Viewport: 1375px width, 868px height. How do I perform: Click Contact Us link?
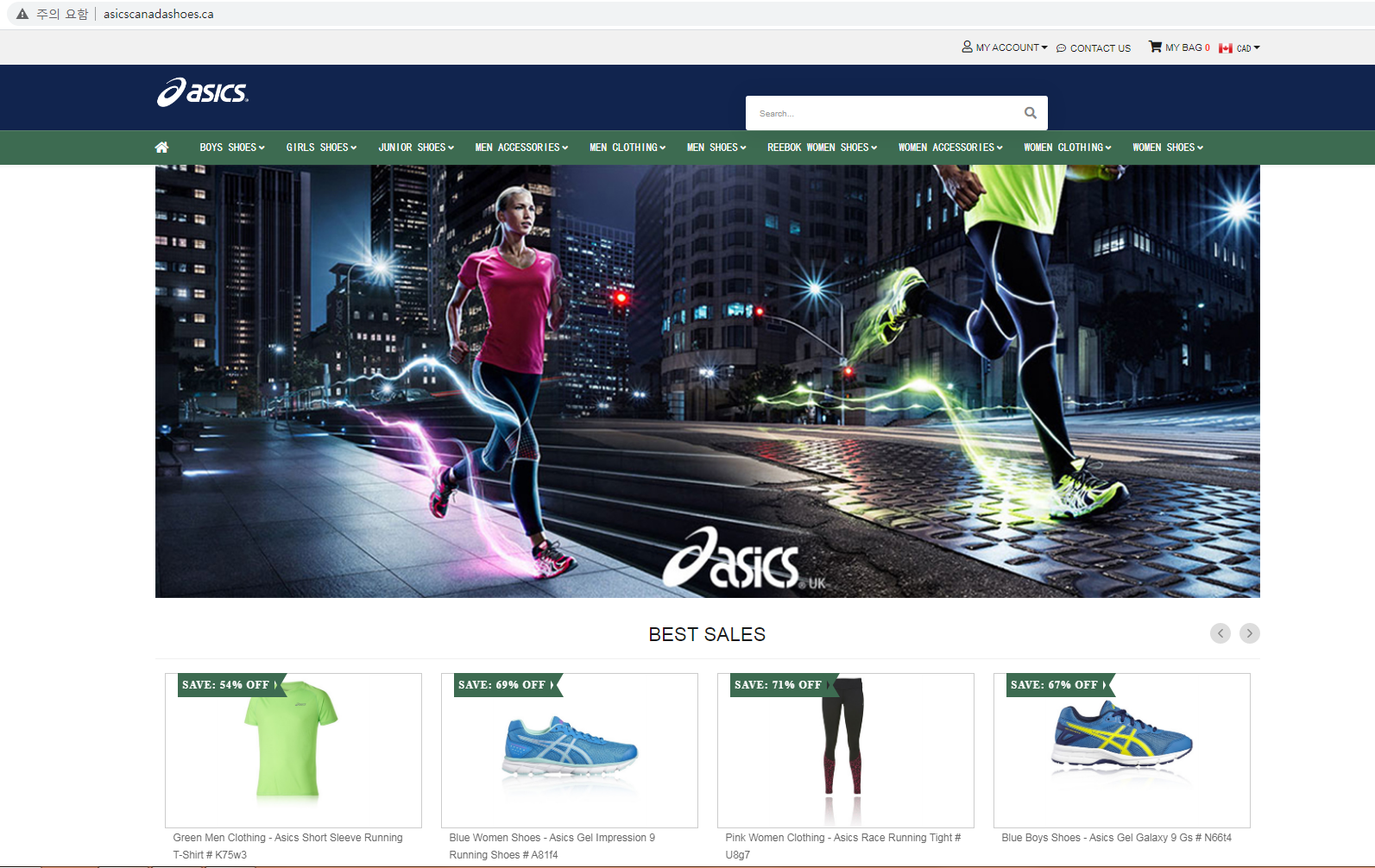coord(1094,48)
